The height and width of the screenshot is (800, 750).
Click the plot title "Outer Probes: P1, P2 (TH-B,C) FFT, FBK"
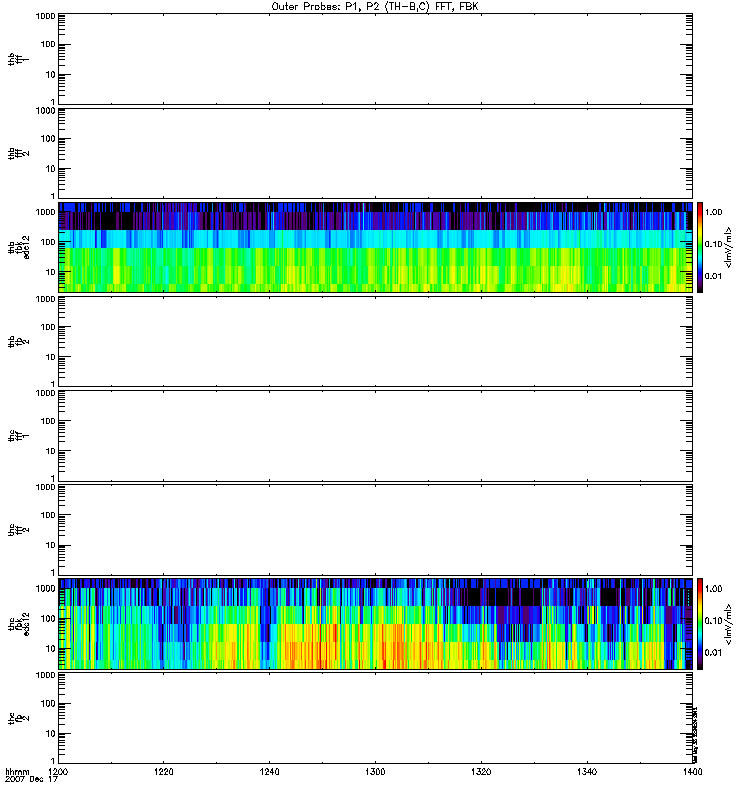pyautogui.click(x=375, y=7)
